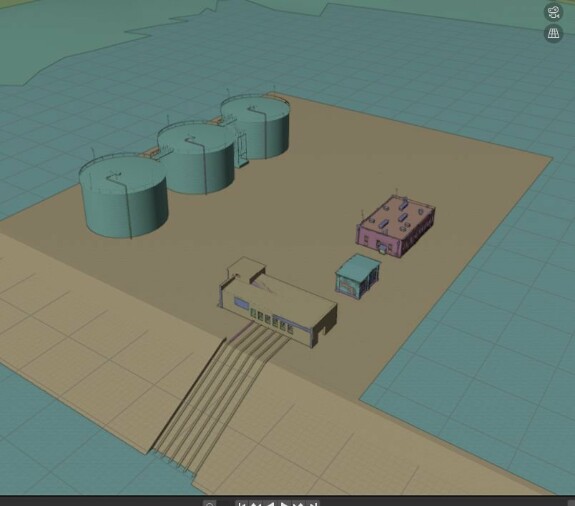
Task: Jump to the next keyframe
Action: pyautogui.click(x=298, y=503)
